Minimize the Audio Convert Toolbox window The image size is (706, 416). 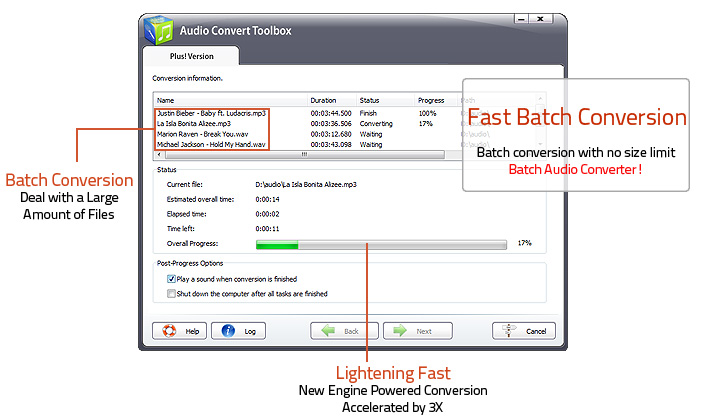point(521,19)
